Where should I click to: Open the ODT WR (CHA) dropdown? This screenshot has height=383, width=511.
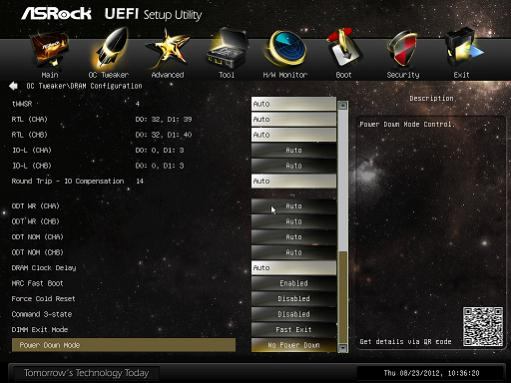click(294, 206)
